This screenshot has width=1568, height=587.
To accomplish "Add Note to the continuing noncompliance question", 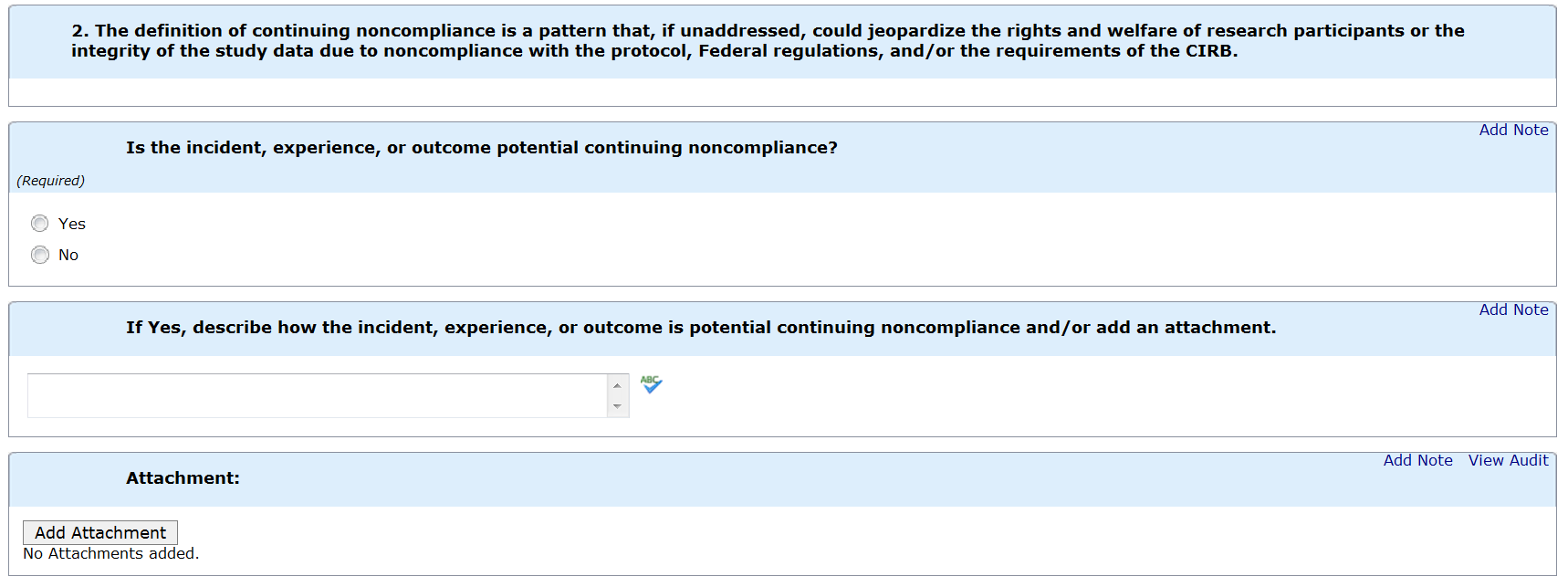I will click(1513, 130).
